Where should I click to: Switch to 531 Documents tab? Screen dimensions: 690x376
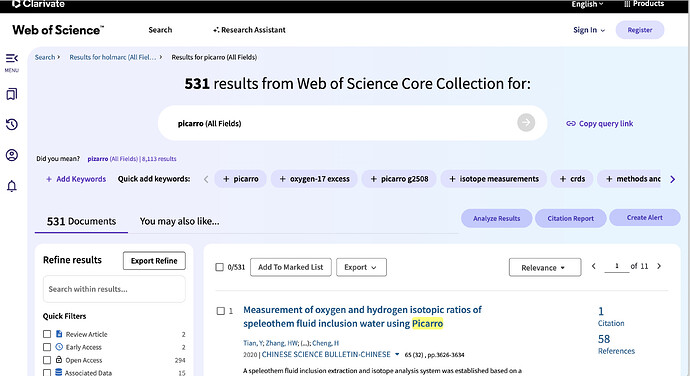(81, 221)
